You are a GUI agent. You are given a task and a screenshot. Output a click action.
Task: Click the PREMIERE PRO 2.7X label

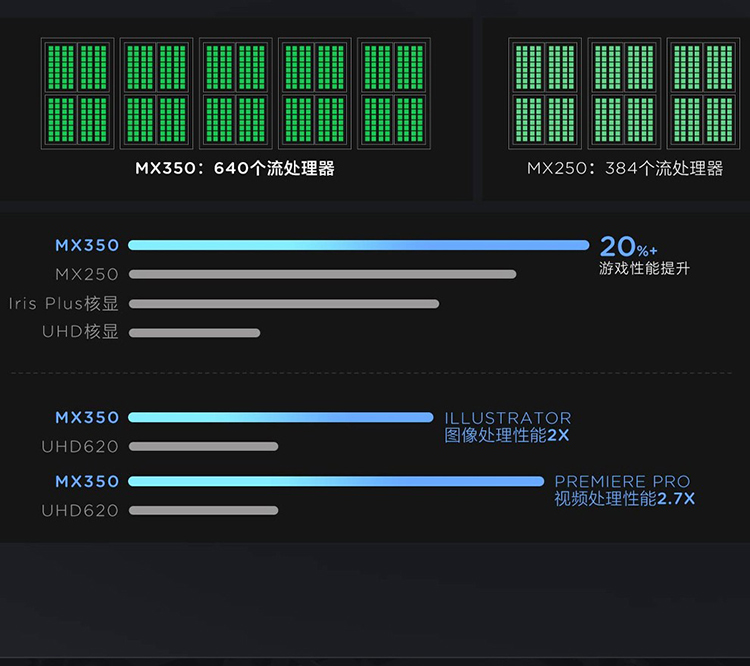click(625, 490)
